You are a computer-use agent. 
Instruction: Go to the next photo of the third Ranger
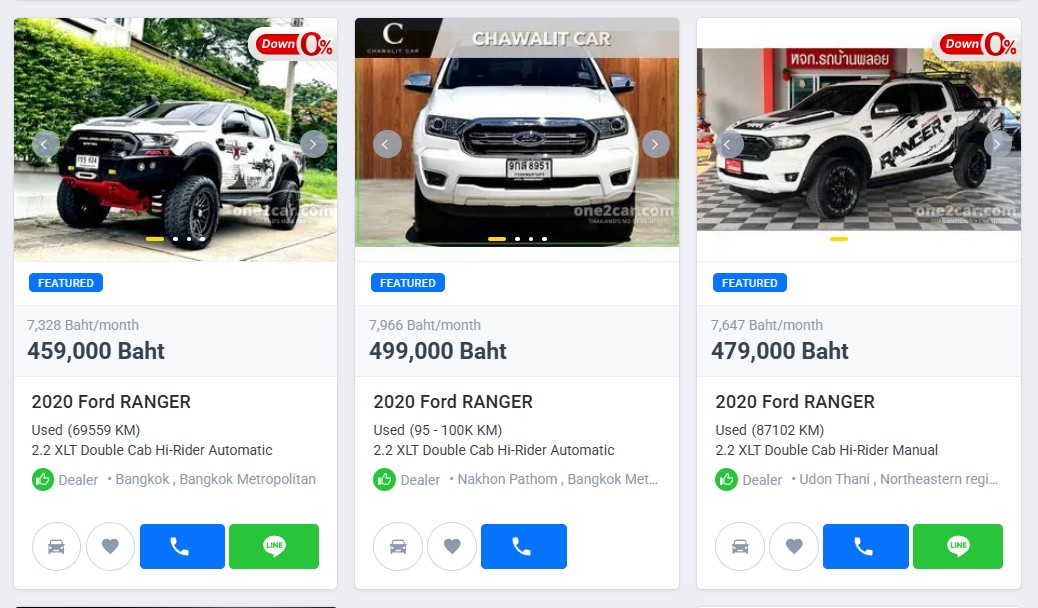pyautogui.click(x=997, y=144)
